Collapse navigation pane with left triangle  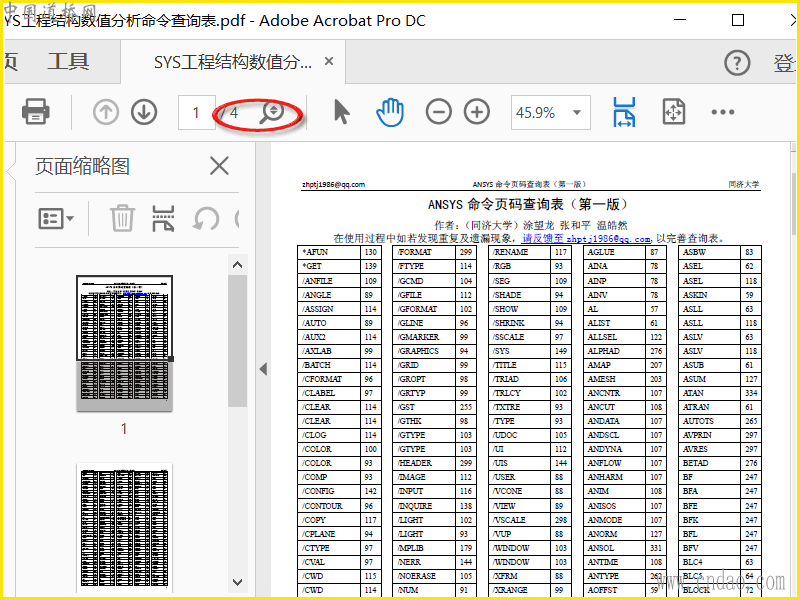point(263,369)
